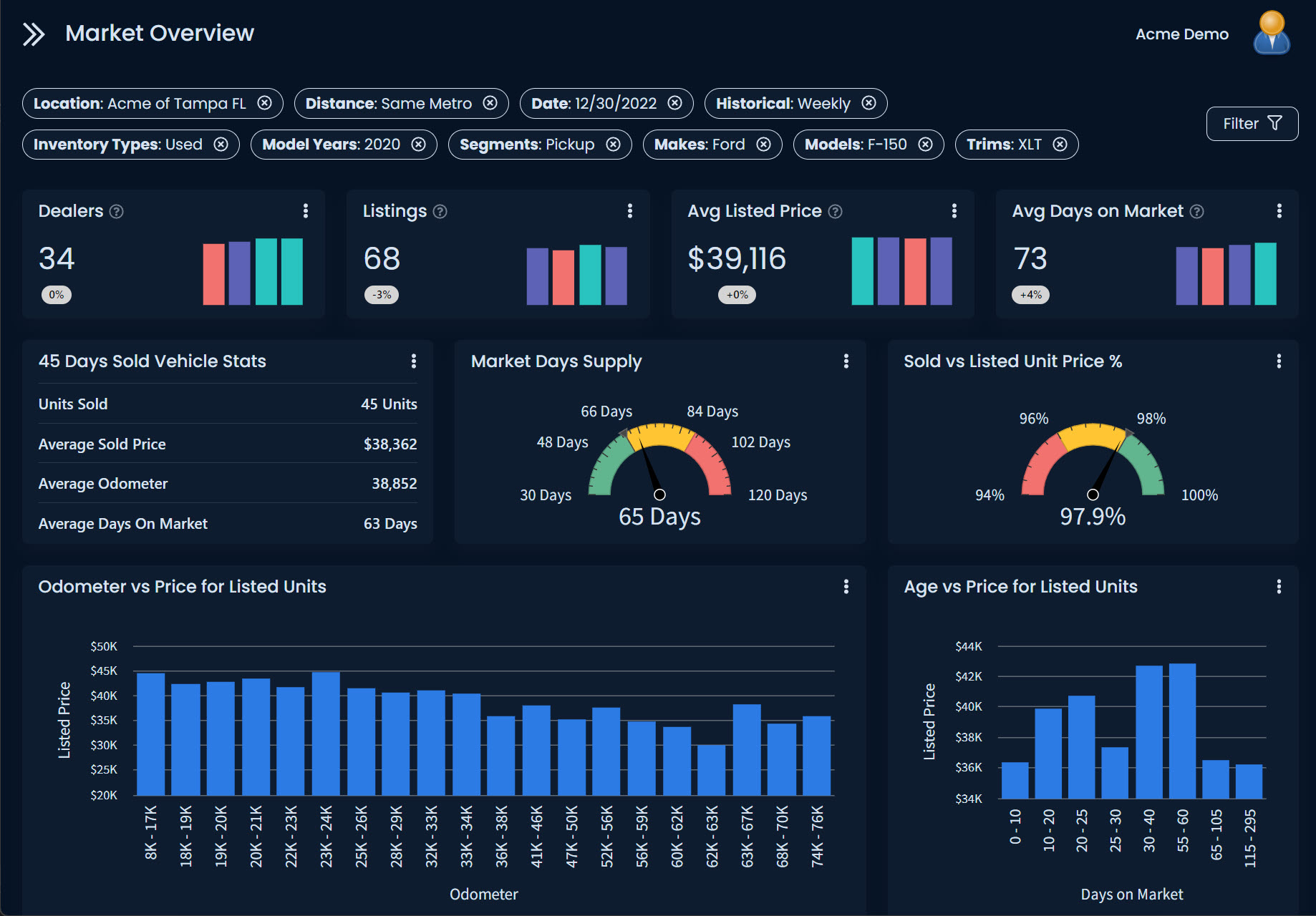
Task: Open the Dealers card options menu
Action: coord(306,211)
